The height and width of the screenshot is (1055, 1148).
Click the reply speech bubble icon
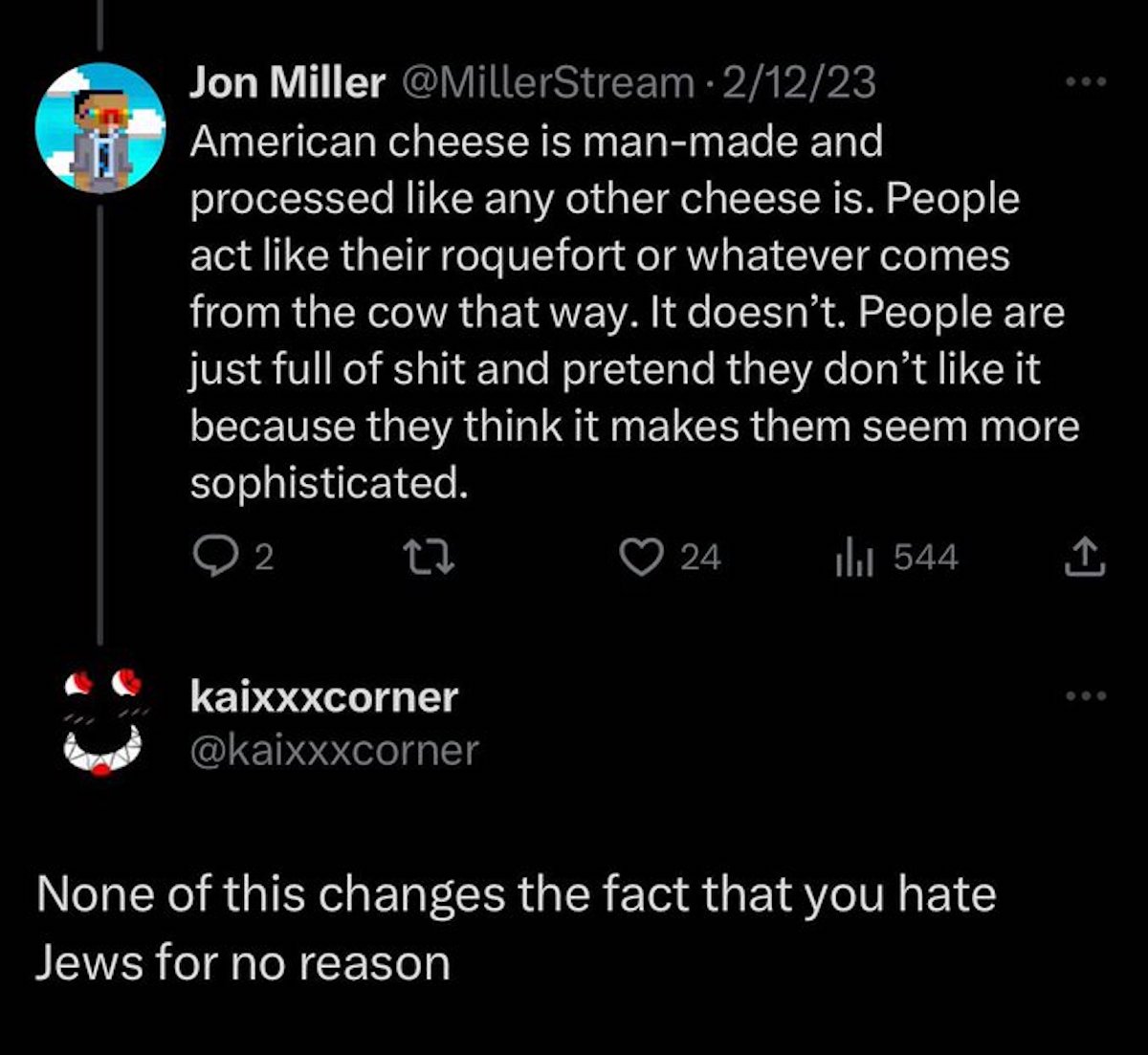pyautogui.click(x=208, y=557)
